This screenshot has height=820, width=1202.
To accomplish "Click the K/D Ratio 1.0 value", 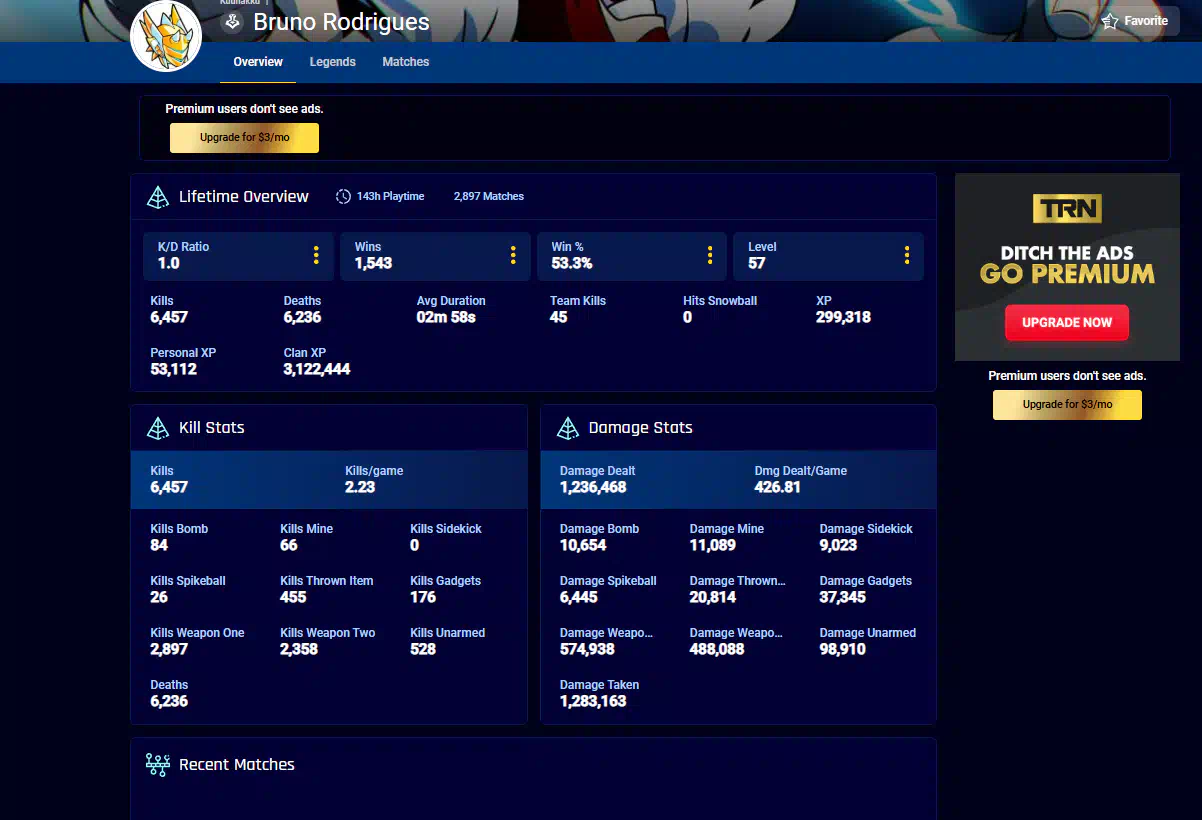I will tap(169, 264).
